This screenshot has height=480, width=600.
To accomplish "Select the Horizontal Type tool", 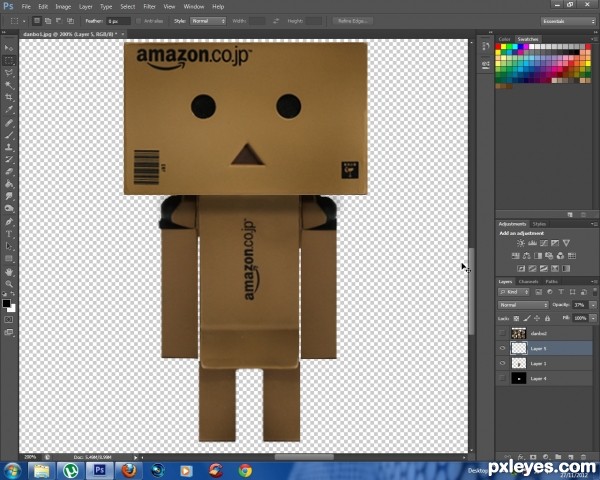I will tap(9, 234).
